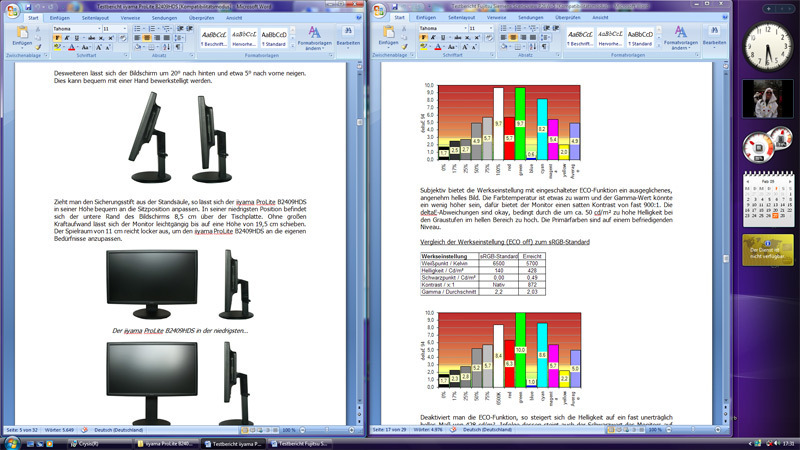
Task: Align text left in the left Word window
Action: (137, 38)
